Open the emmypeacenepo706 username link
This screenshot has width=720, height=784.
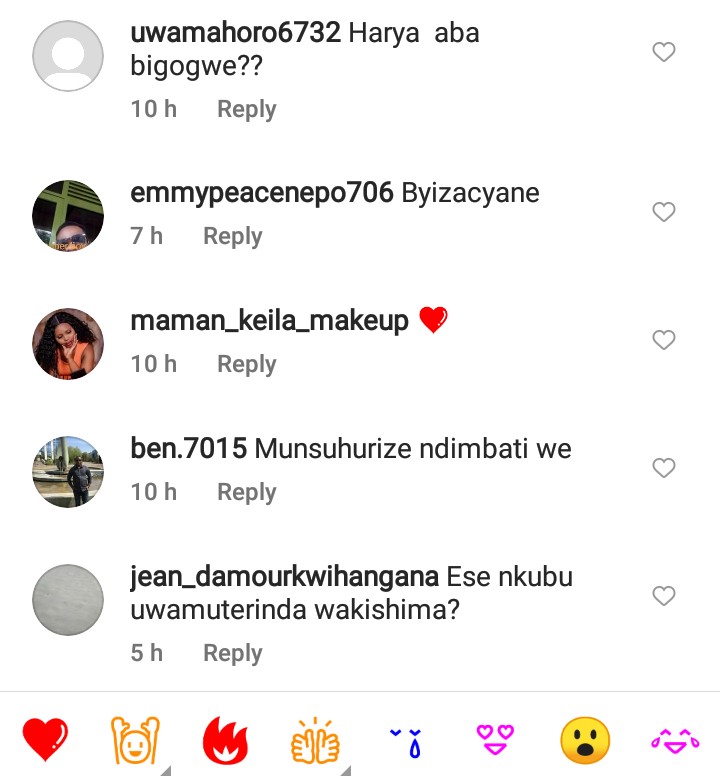click(x=262, y=193)
